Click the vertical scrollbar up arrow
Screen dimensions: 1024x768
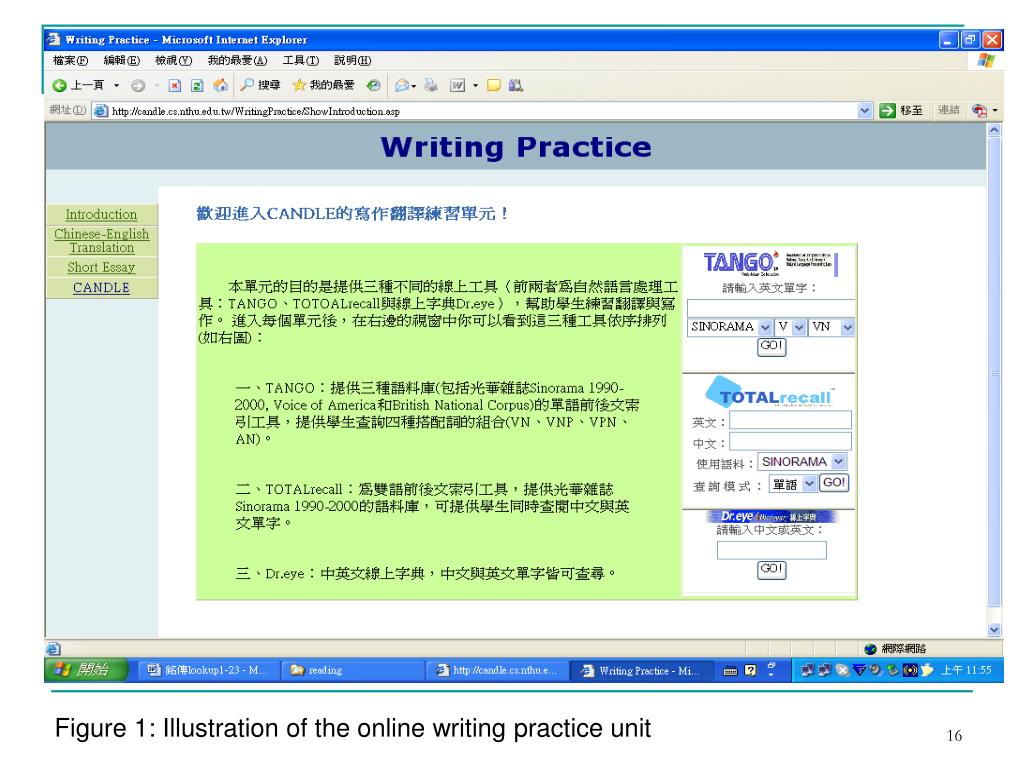pos(994,130)
